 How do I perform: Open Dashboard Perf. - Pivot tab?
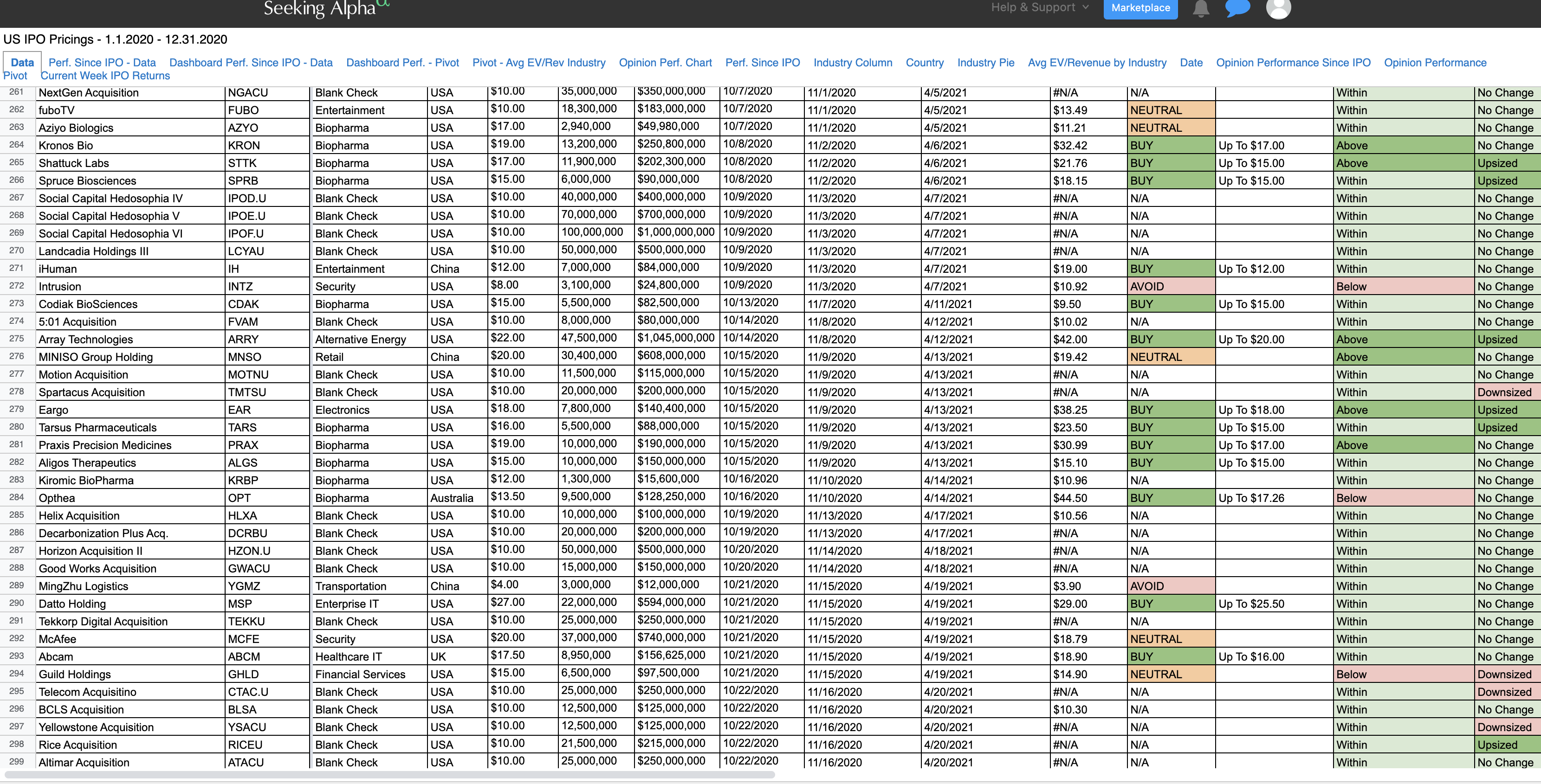pyautogui.click(x=402, y=63)
